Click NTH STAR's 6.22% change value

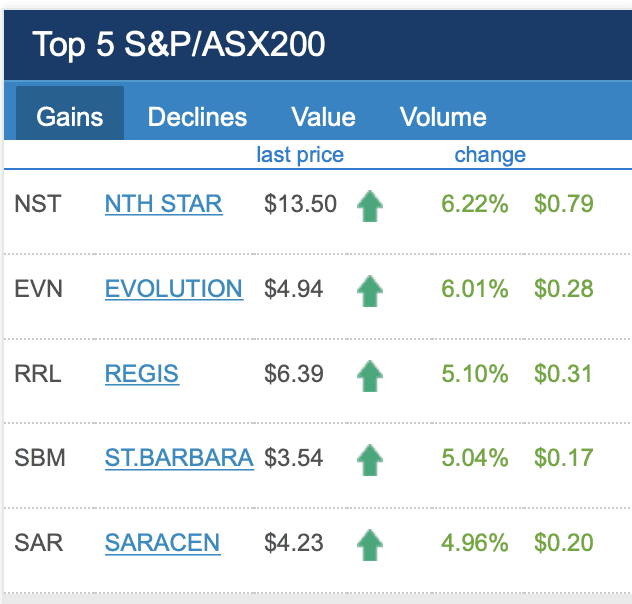coord(474,204)
